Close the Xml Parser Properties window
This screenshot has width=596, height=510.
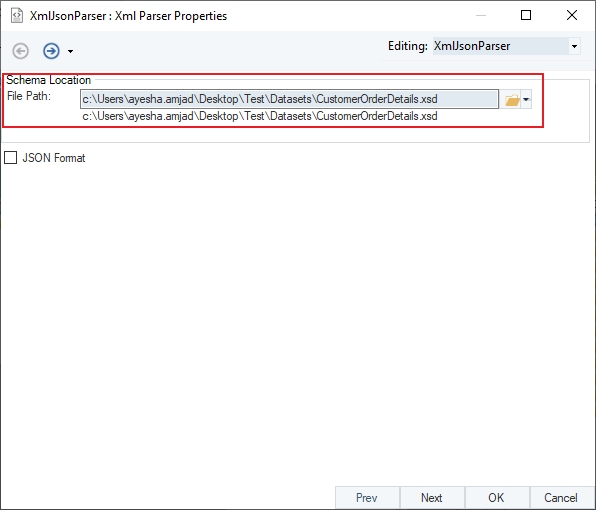(x=572, y=15)
